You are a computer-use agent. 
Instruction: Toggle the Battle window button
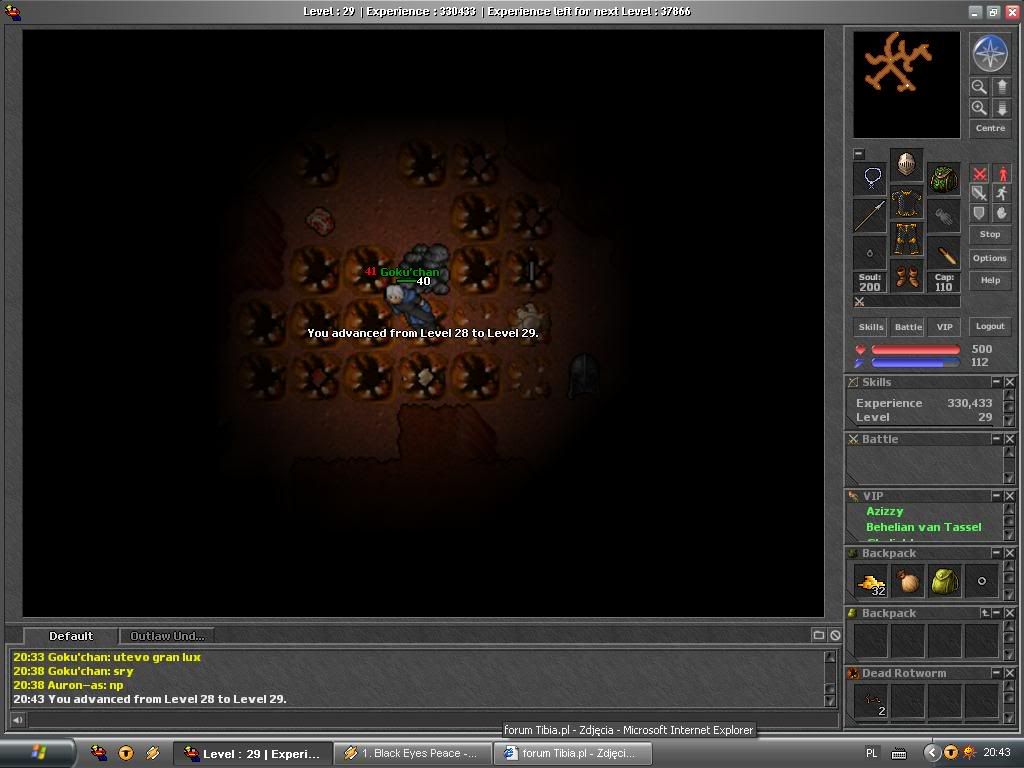(908, 327)
